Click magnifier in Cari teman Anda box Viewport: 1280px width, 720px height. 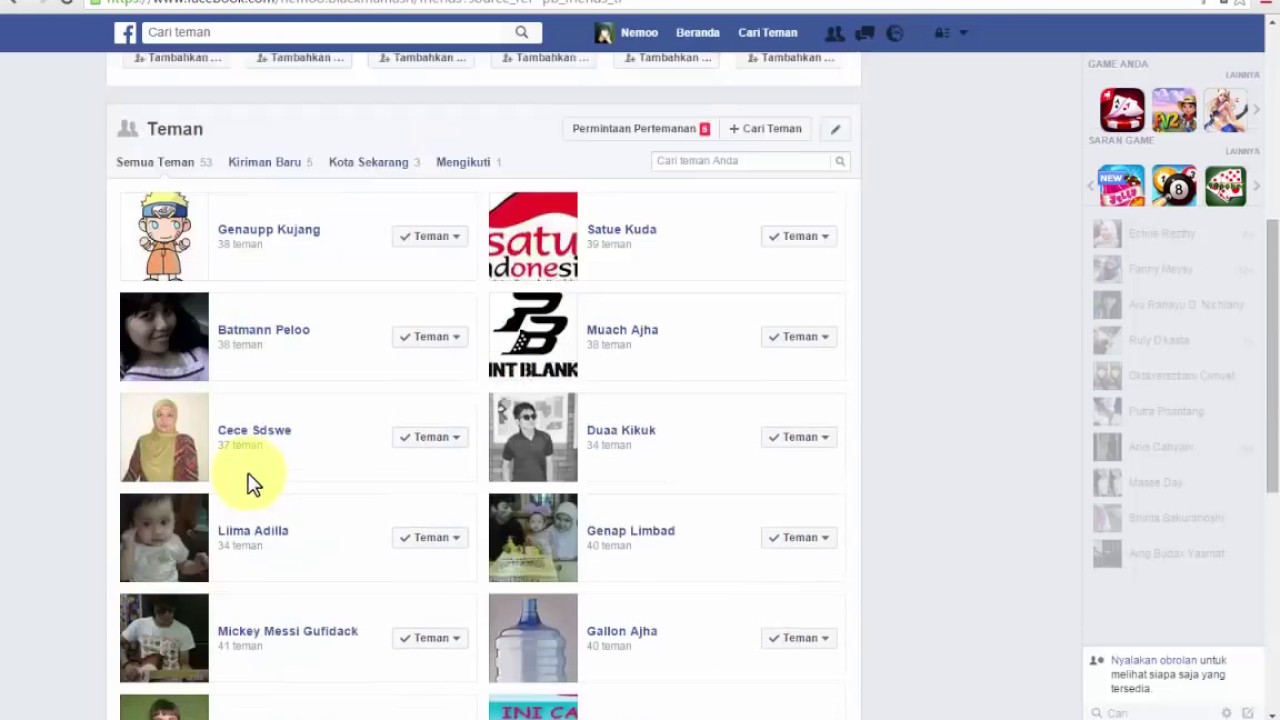pyautogui.click(x=840, y=161)
